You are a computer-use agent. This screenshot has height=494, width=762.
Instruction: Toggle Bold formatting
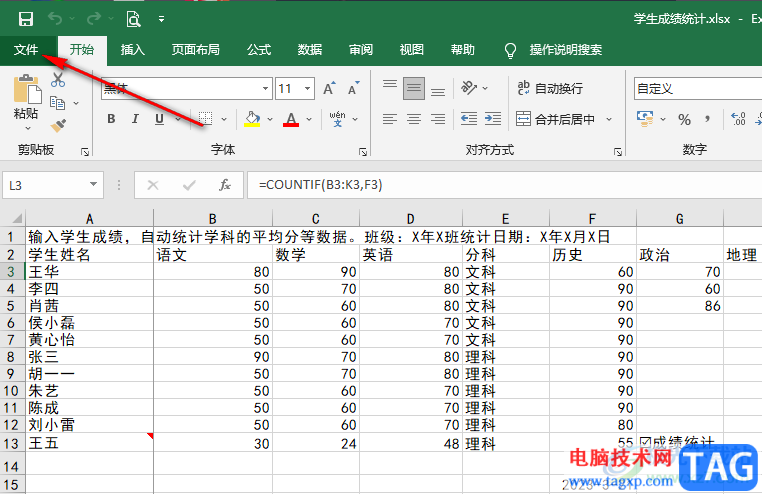[x=111, y=119]
